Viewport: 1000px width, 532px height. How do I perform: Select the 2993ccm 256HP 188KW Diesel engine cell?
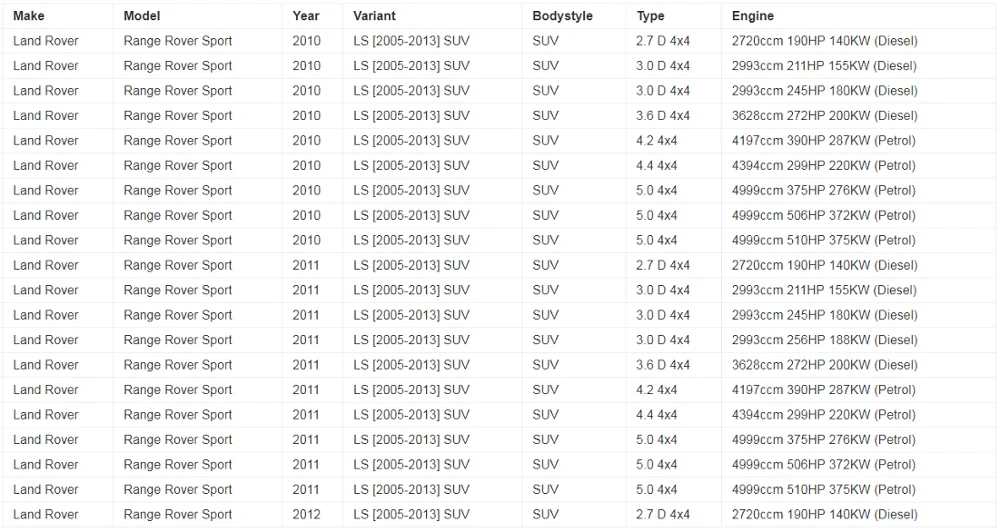click(824, 340)
